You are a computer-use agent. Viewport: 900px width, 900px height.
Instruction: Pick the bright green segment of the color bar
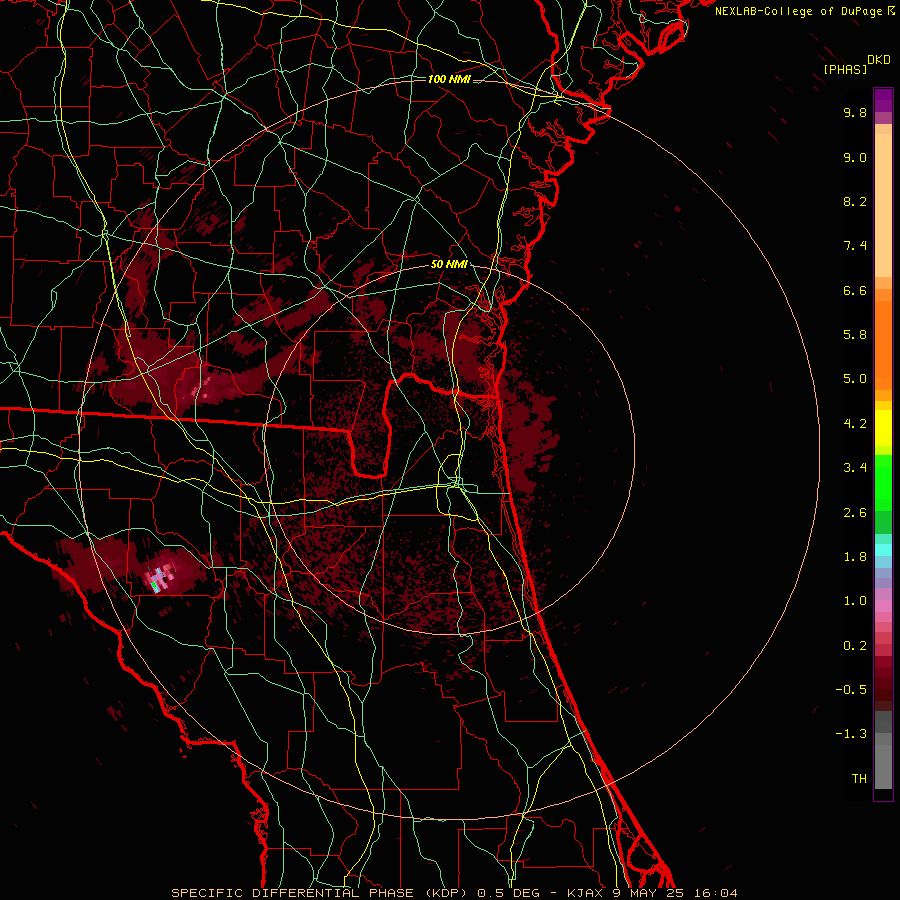point(883,482)
